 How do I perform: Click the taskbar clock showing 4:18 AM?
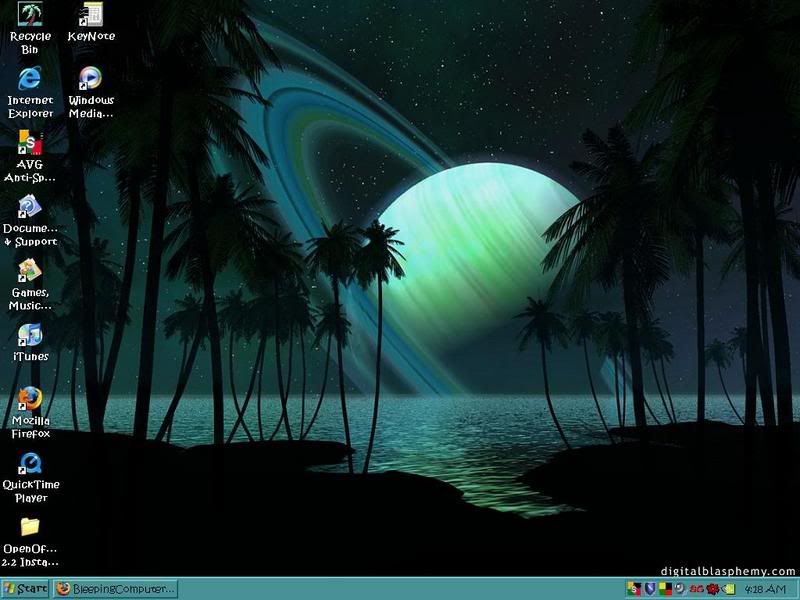pos(764,589)
